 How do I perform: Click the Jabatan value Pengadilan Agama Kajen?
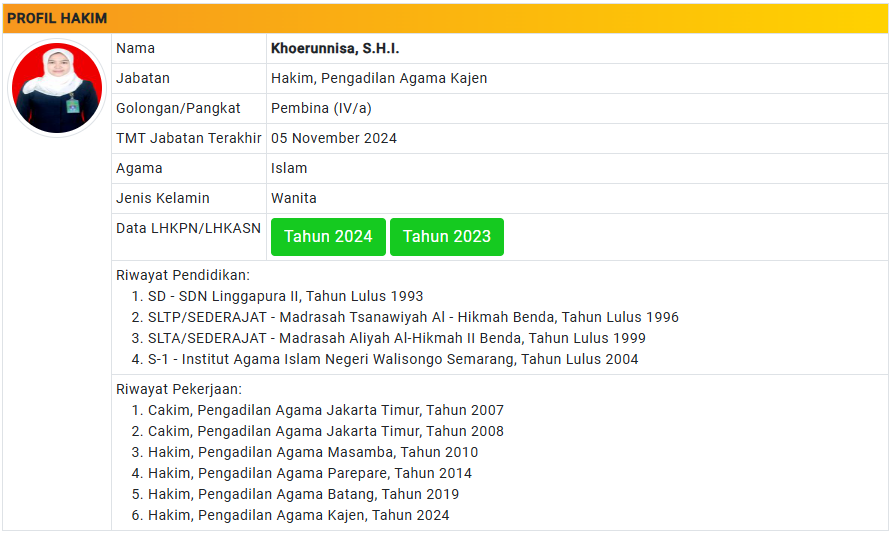tap(379, 78)
